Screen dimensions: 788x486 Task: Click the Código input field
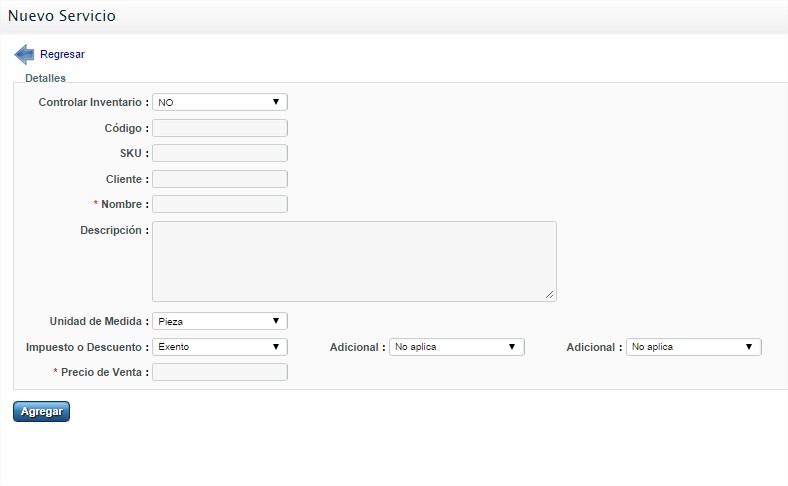click(x=220, y=128)
